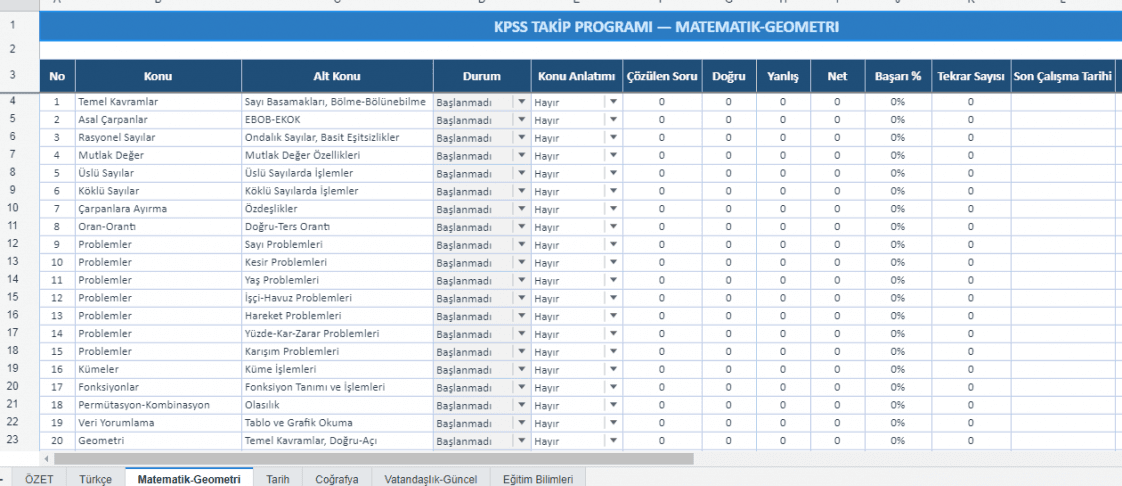1122x486 pixels.
Task: Select the EBOB-EKOK cell
Action: coord(337,120)
